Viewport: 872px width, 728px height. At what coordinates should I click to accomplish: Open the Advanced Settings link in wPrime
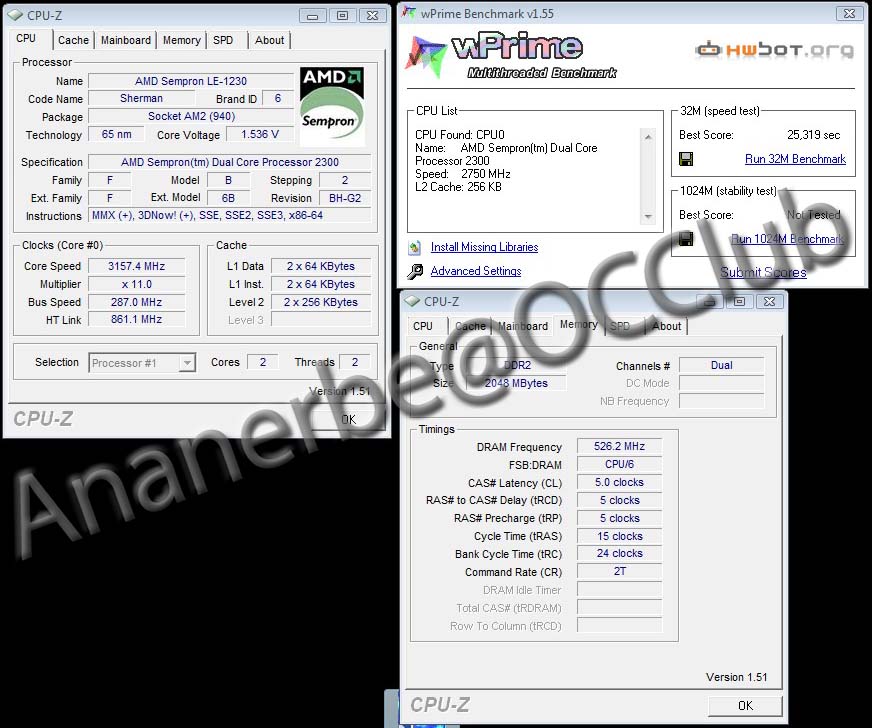tap(476, 271)
